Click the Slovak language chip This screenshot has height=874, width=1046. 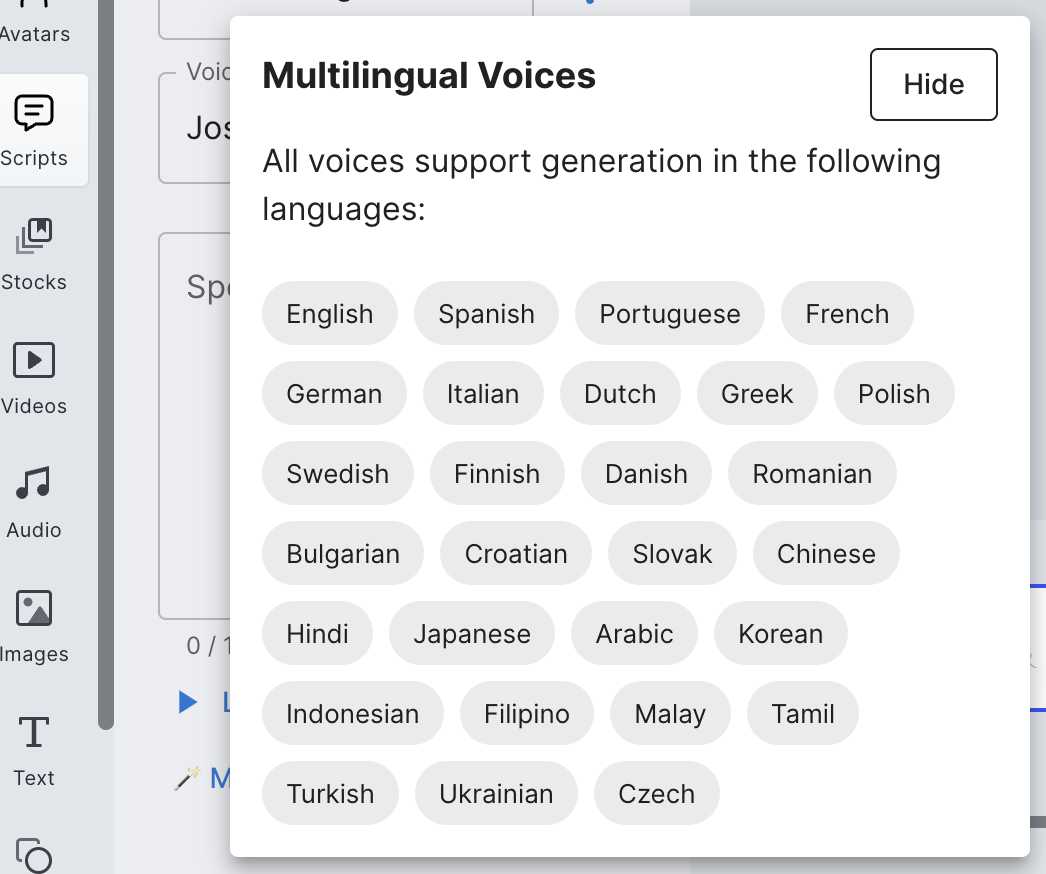tap(672, 554)
